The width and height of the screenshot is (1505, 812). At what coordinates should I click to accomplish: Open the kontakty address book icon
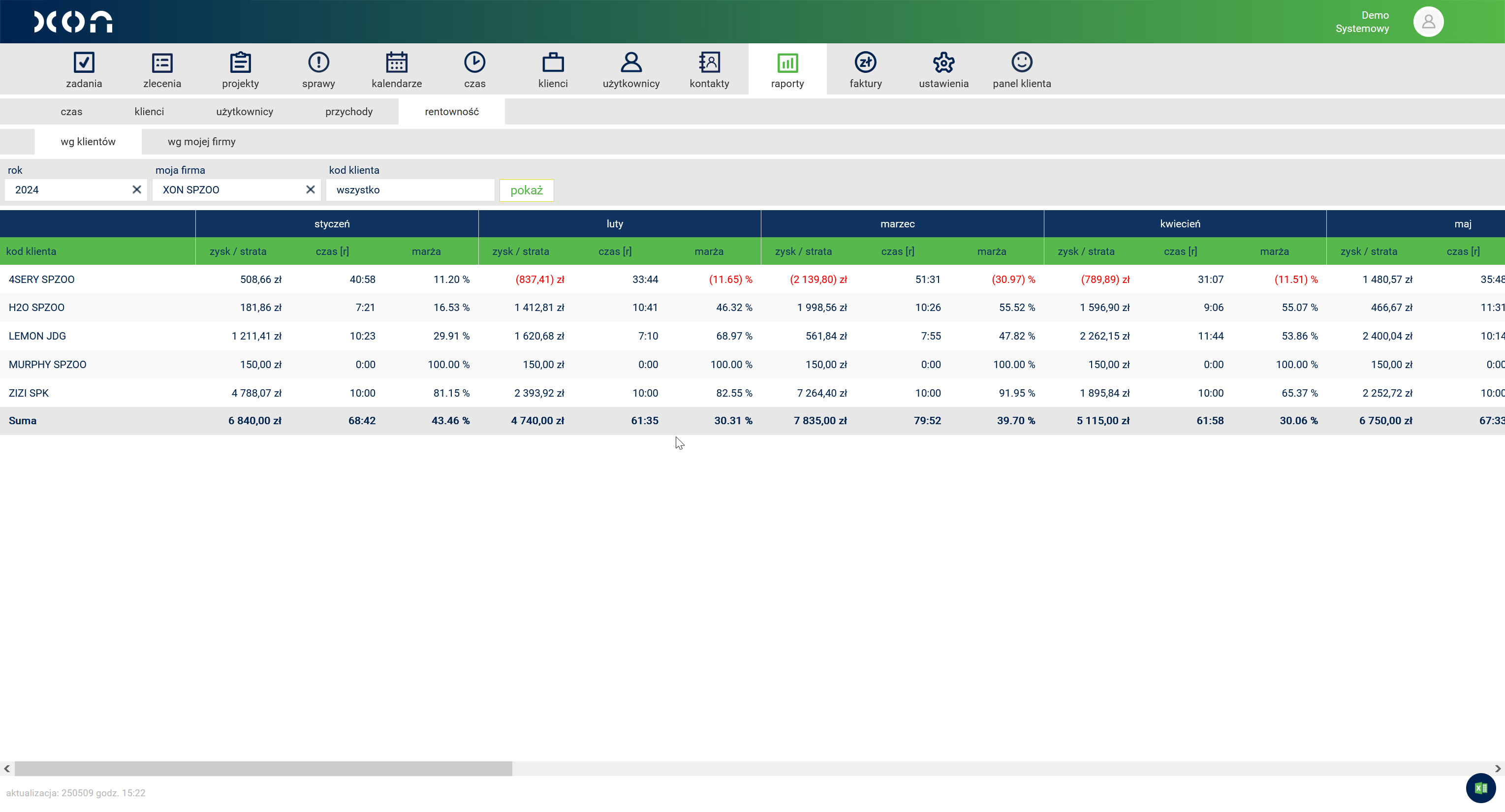pyautogui.click(x=709, y=62)
